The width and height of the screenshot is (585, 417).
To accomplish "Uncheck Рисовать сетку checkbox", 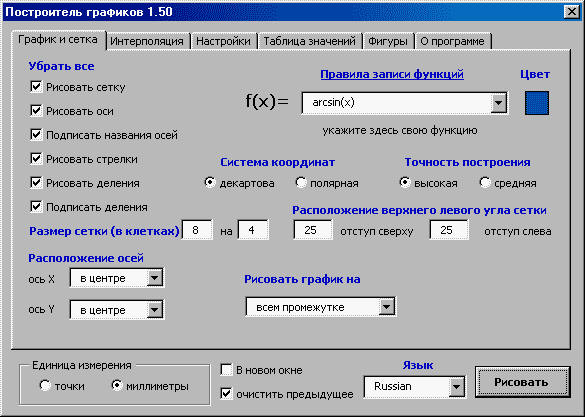I will point(36,87).
